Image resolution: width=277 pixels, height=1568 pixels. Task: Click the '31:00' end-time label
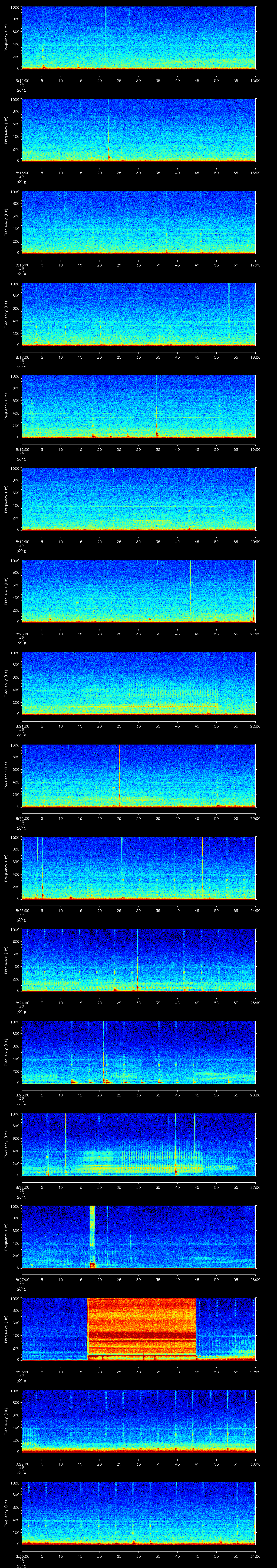pyautogui.click(x=255, y=1556)
